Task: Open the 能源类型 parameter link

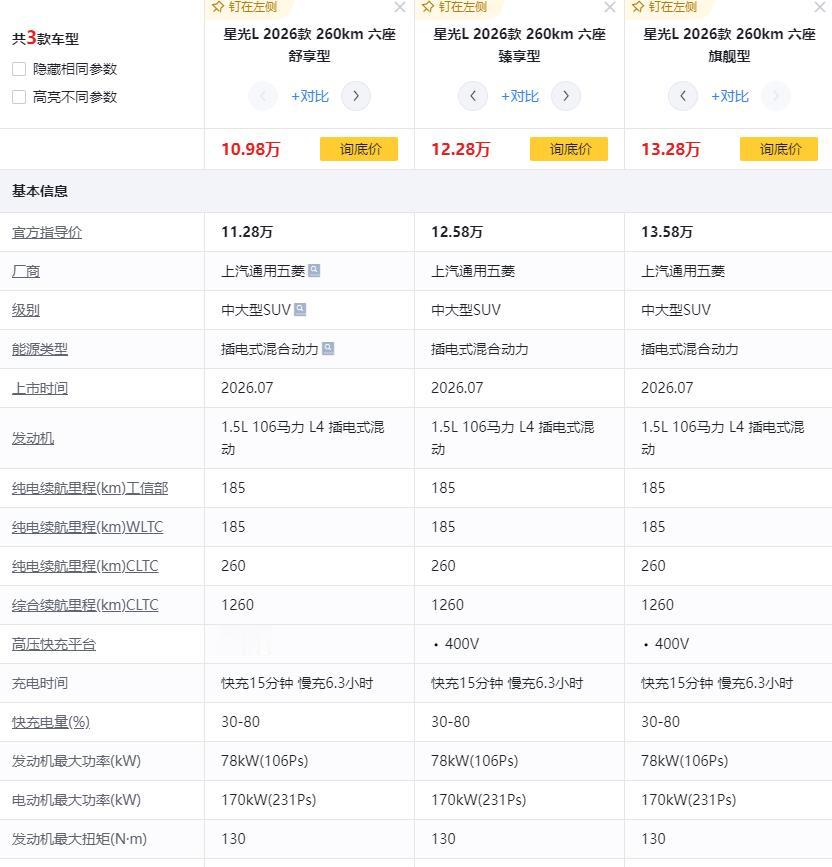Action: coord(40,349)
